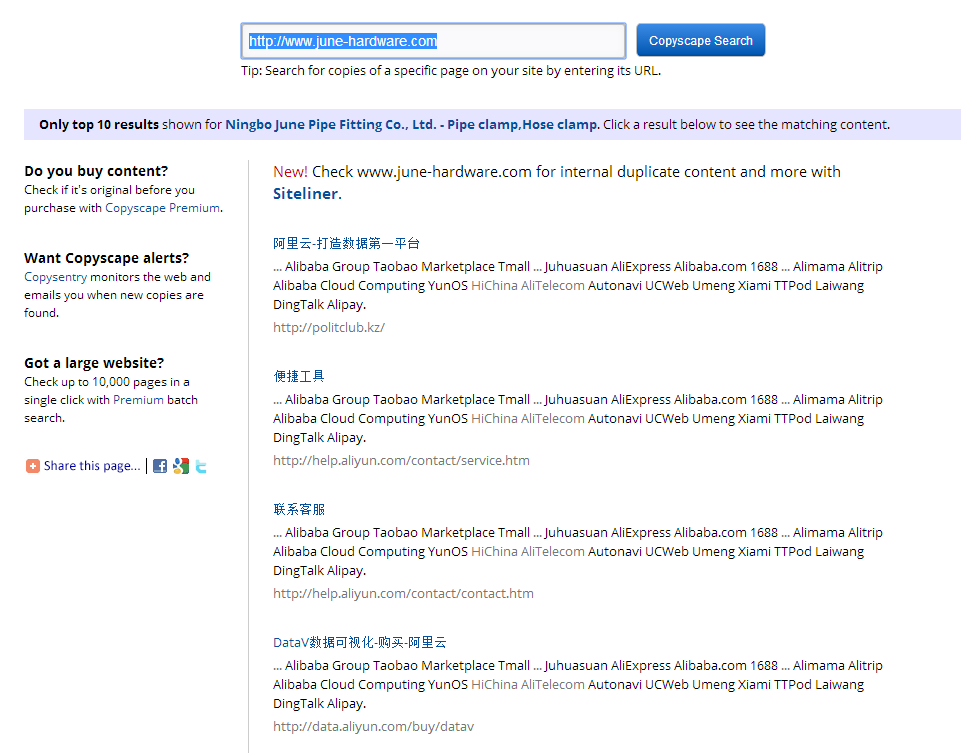The width and height of the screenshot is (961, 753).
Task: Click the Facebook share icon
Action: coord(160,466)
